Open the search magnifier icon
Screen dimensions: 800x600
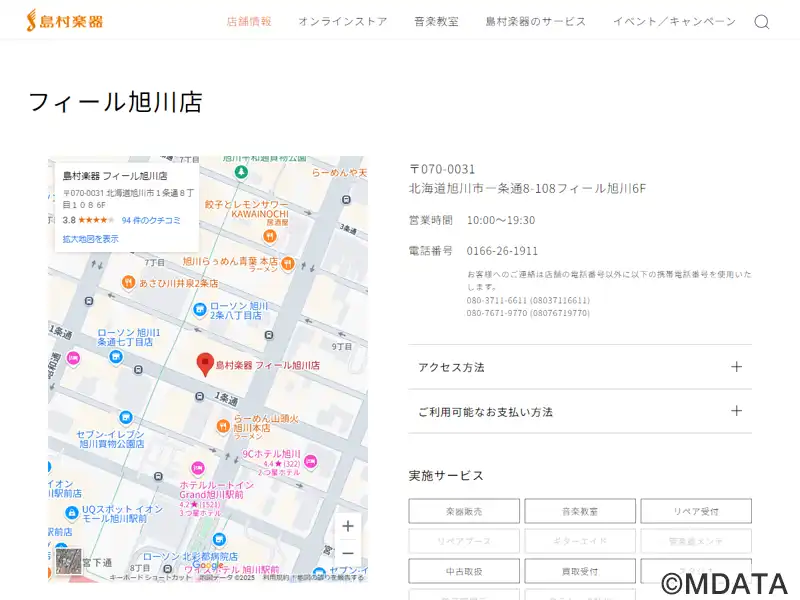(x=762, y=22)
